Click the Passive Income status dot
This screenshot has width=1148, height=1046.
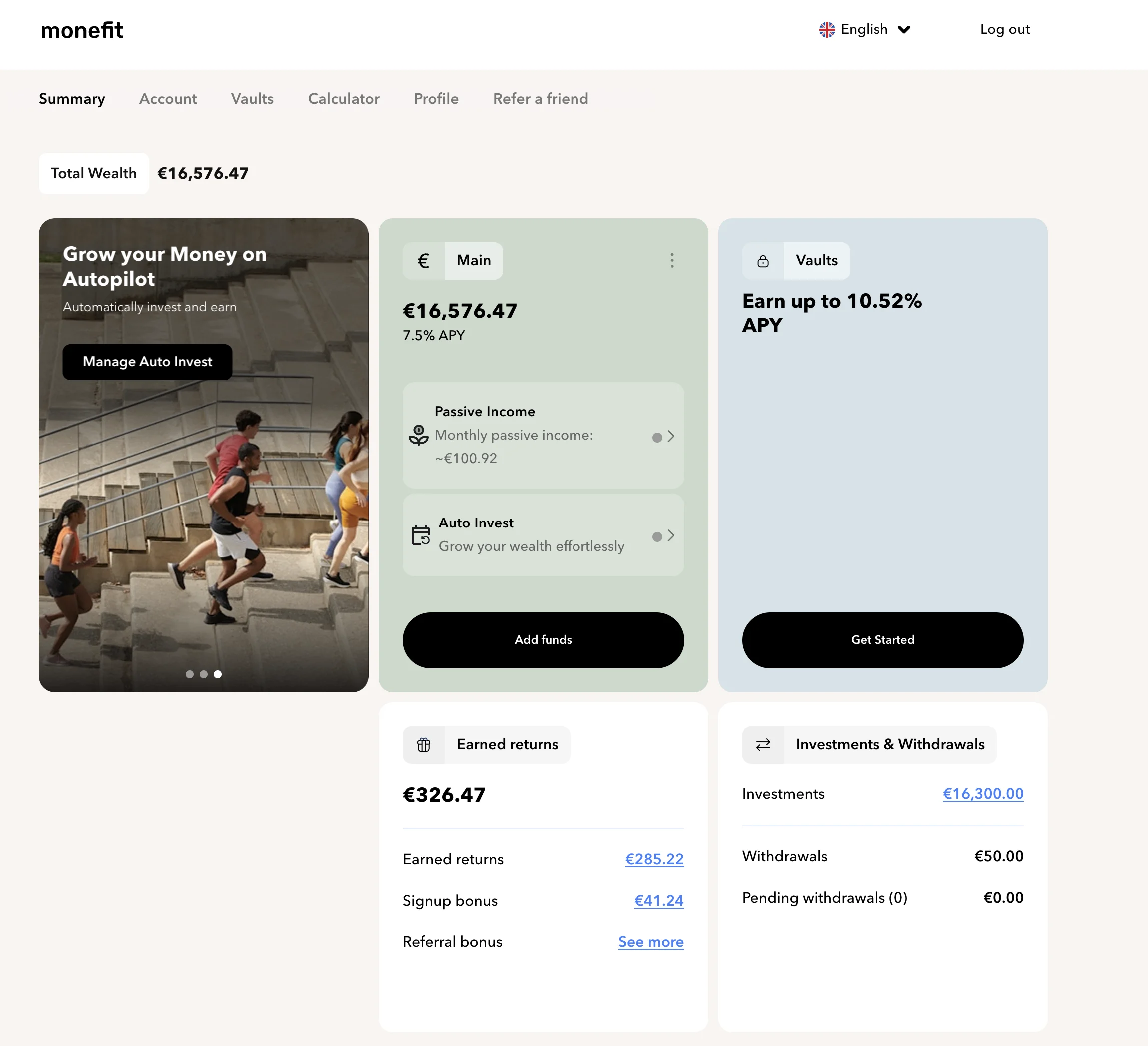pos(657,437)
